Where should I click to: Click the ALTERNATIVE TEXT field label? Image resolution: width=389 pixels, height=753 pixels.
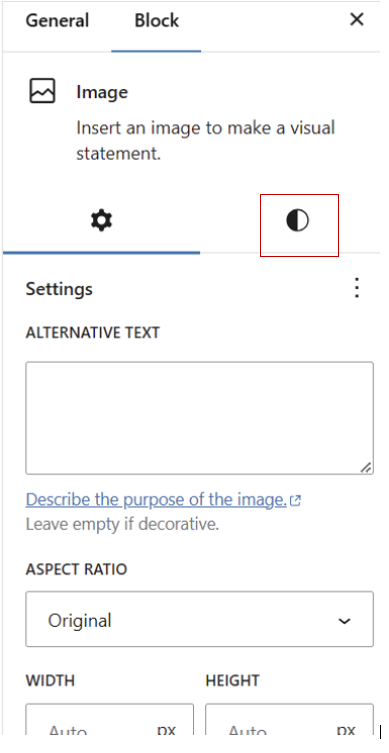[x=92, y=333]
